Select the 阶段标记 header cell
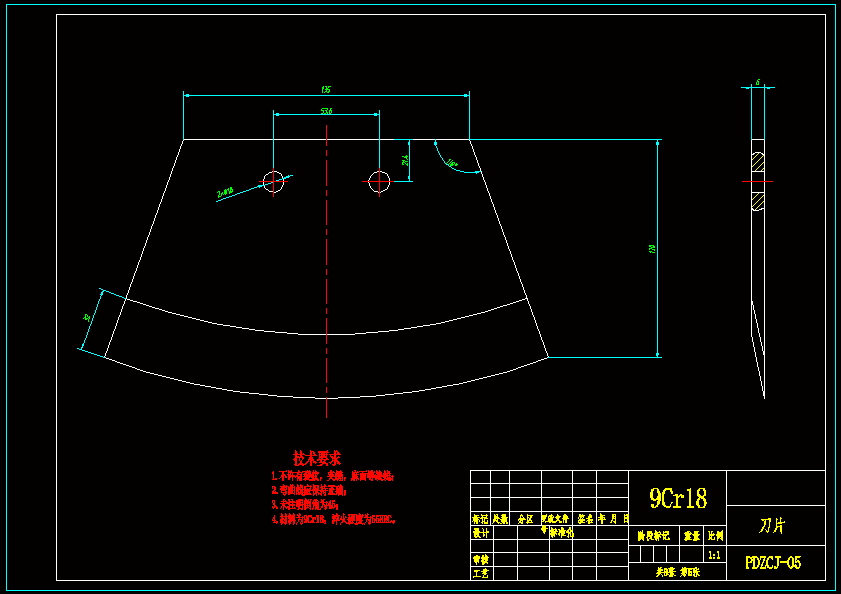The image size is (841, 594). point(653,536)
